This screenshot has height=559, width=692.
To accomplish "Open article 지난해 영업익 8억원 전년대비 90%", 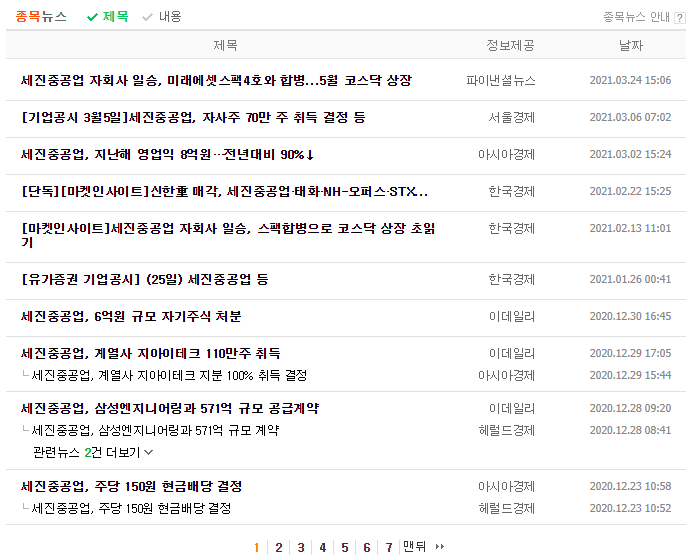I will coord(167,154).
